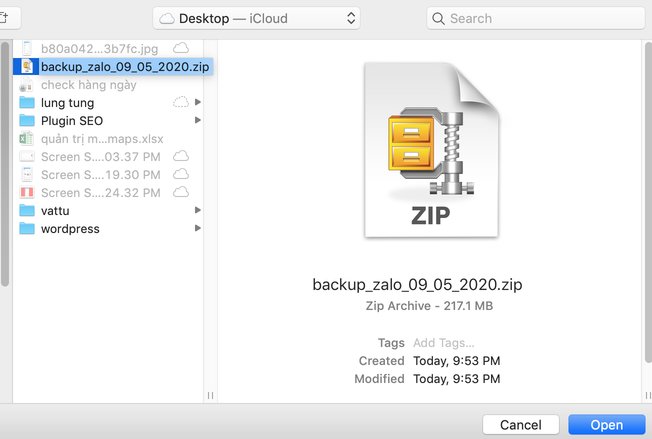652x439 pixels.
Task: Expand the vattu folder disclosure arrow
Action: point(198,211)
